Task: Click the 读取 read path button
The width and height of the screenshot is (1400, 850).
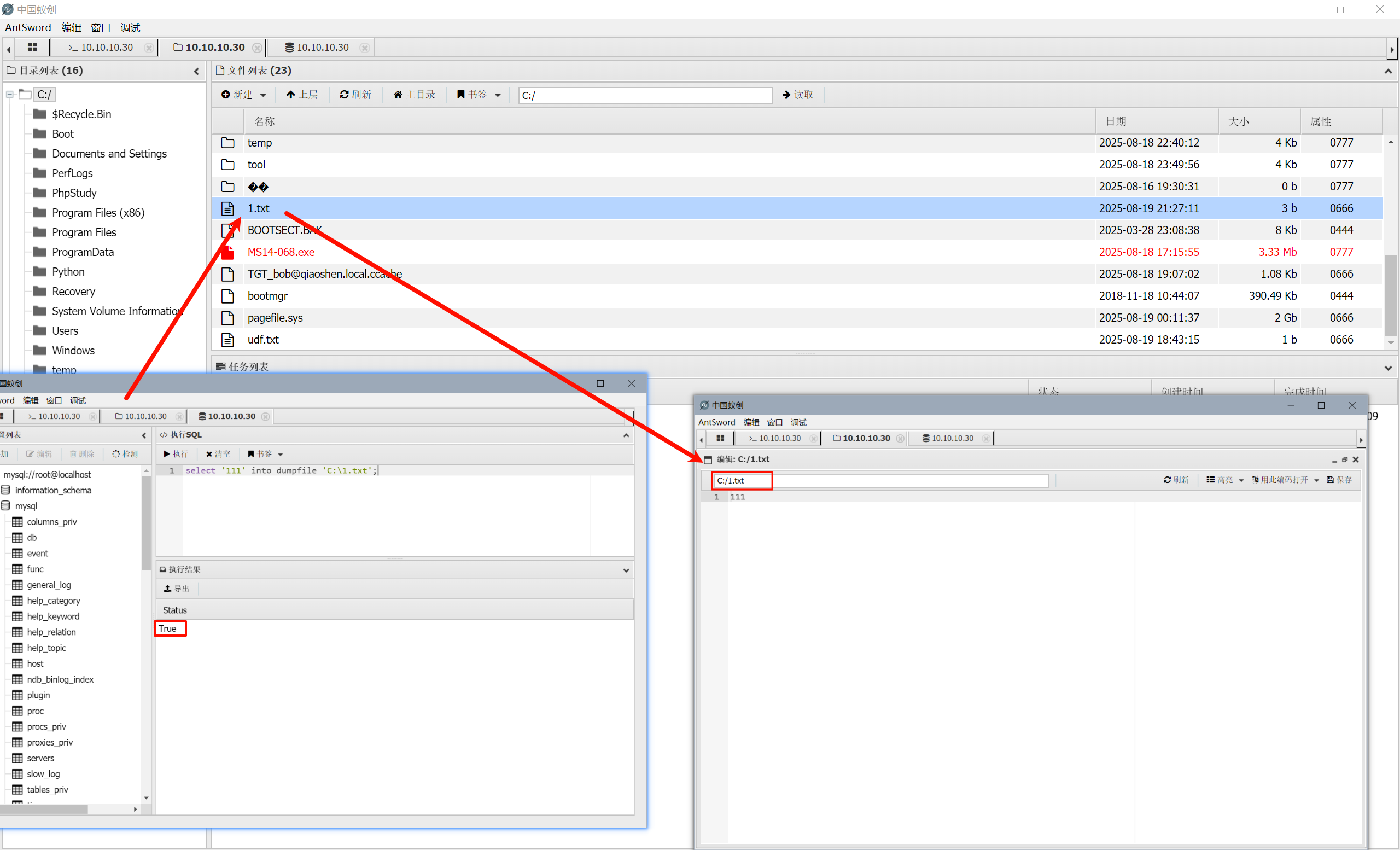Action: (797, 94)
